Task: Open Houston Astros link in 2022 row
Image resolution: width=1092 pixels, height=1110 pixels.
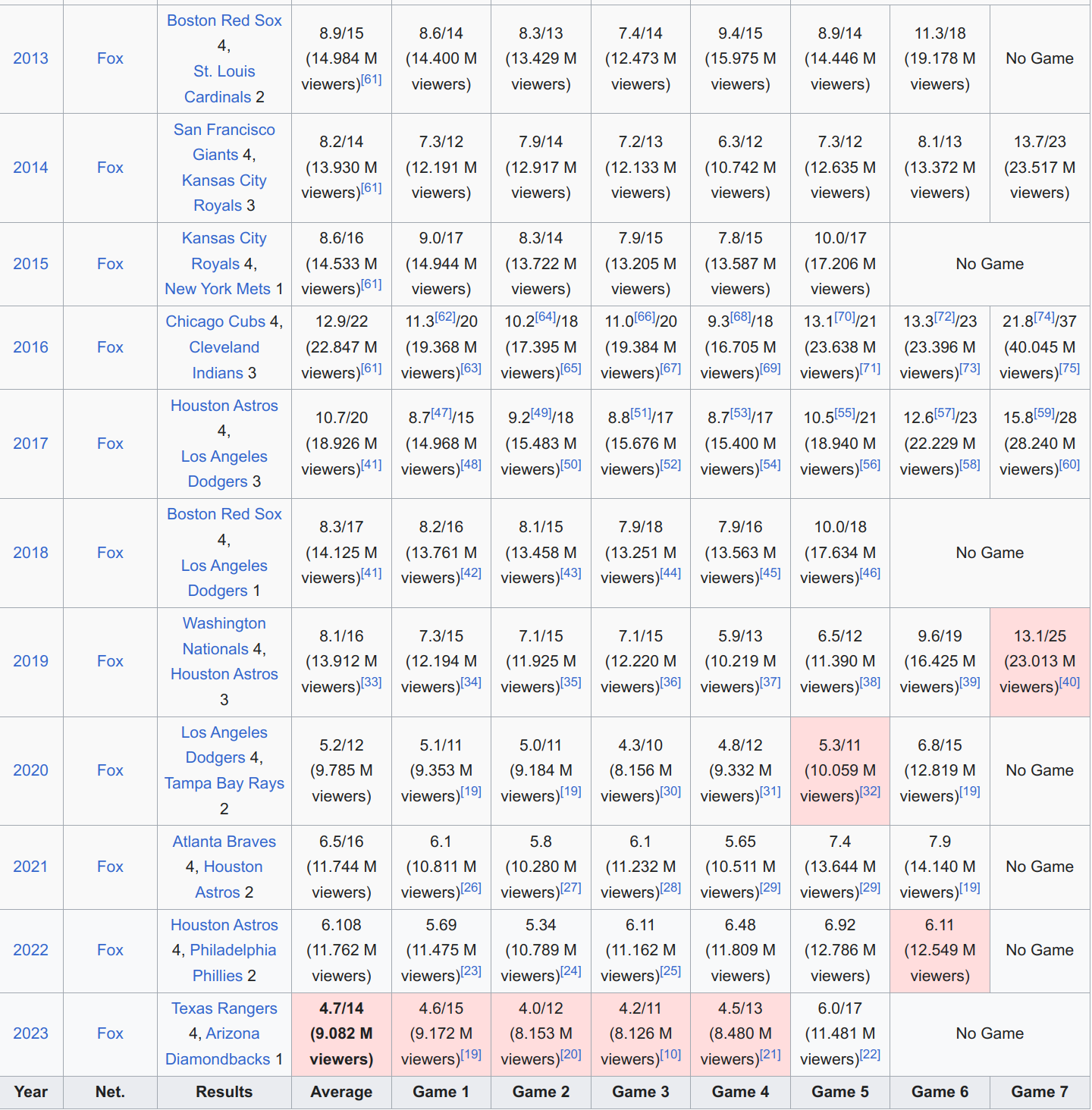Action: point(224,925)
